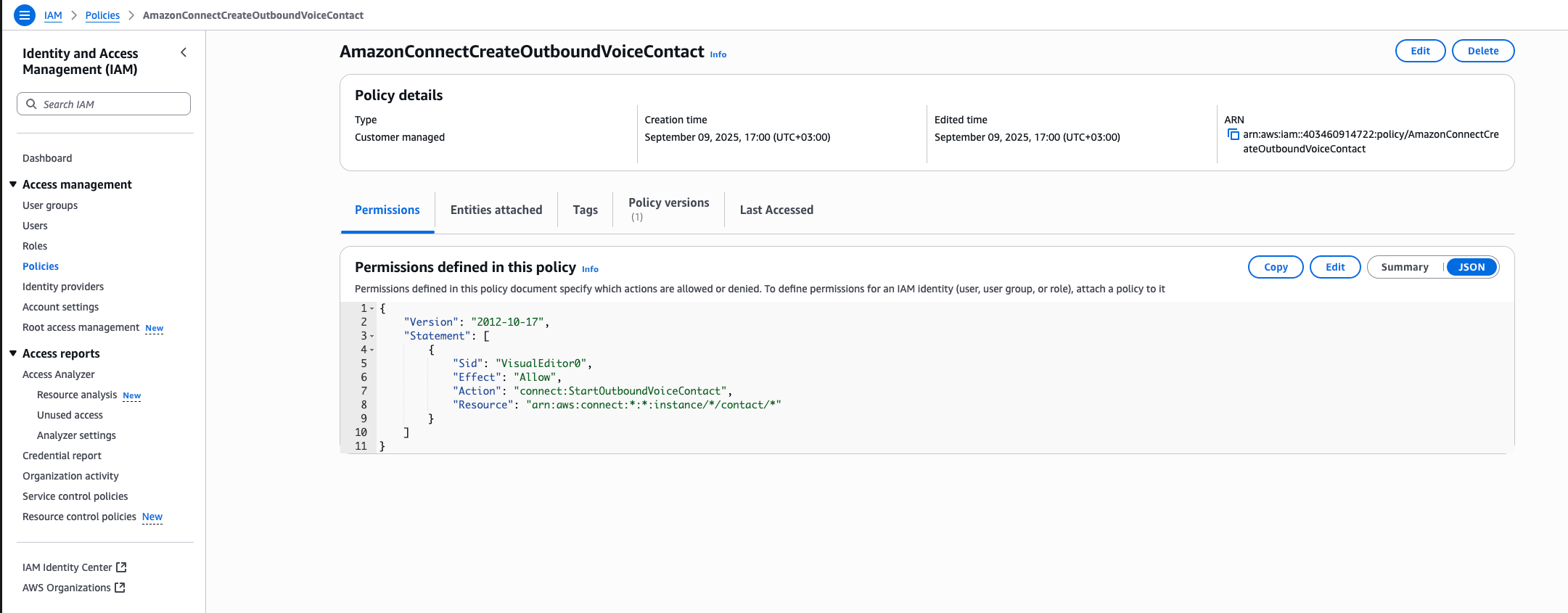This screenshot has width=1568, height=613.
Task: Open Roles in the sidebar
Action: [35, 246]
